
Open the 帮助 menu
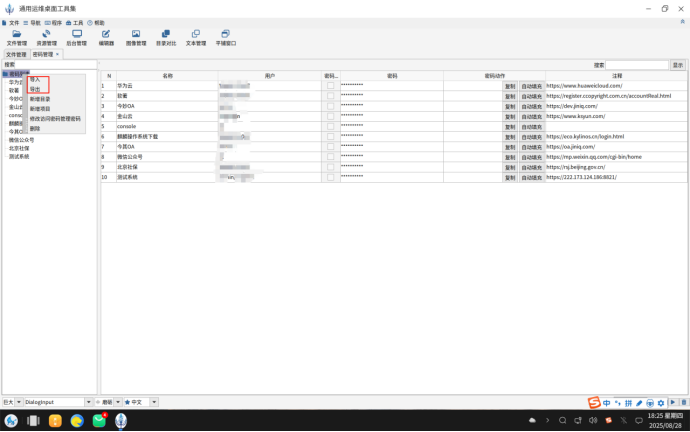pos(96,23)
